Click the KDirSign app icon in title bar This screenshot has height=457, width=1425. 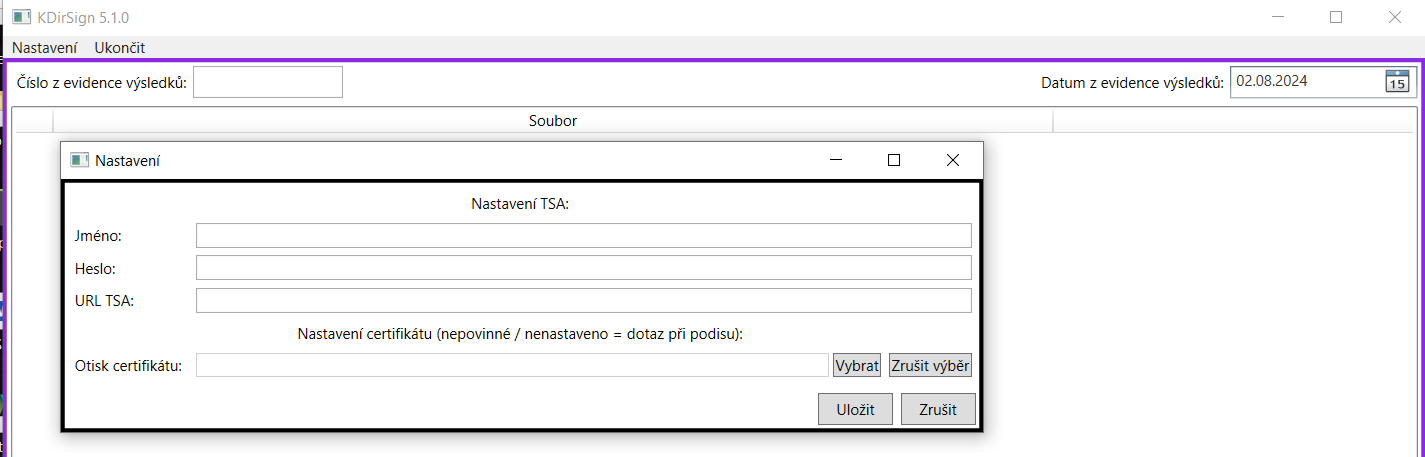tap(21, 17)
